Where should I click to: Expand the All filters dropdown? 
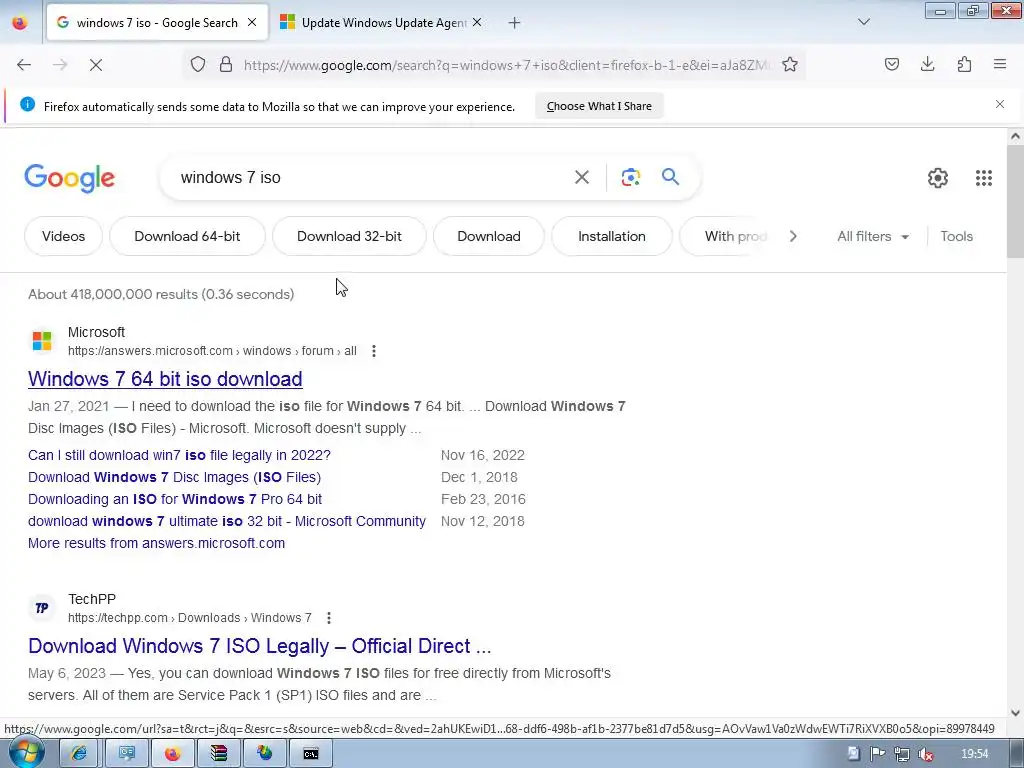tap(872, 236)
